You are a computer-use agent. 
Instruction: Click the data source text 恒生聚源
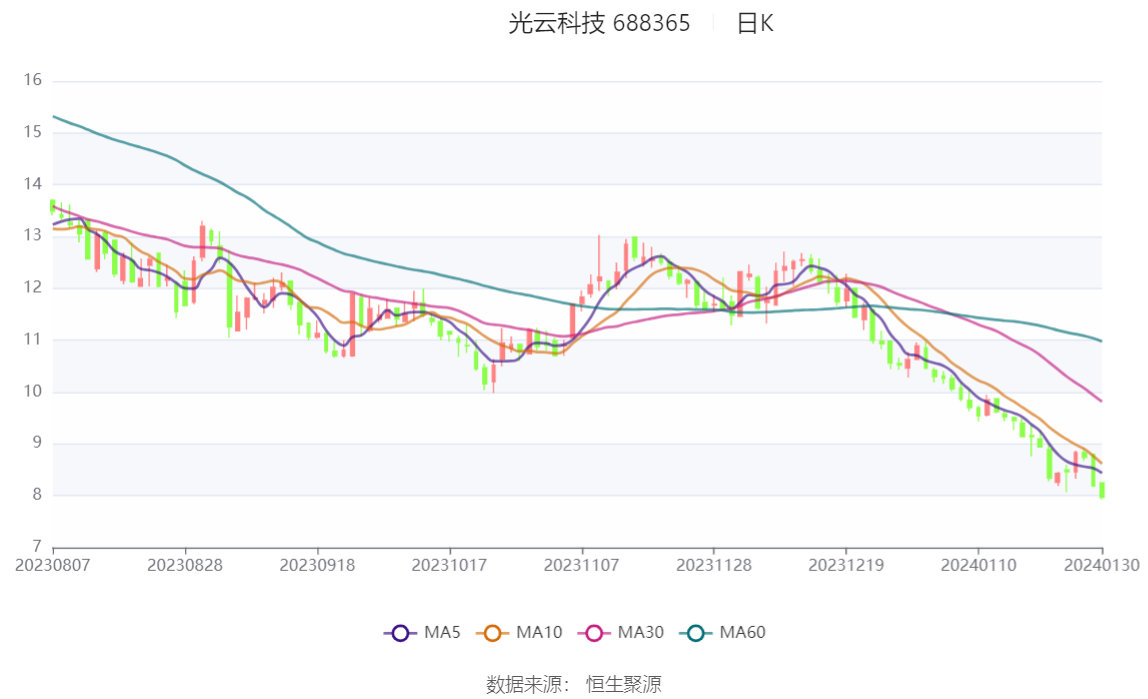pos(624,684)
